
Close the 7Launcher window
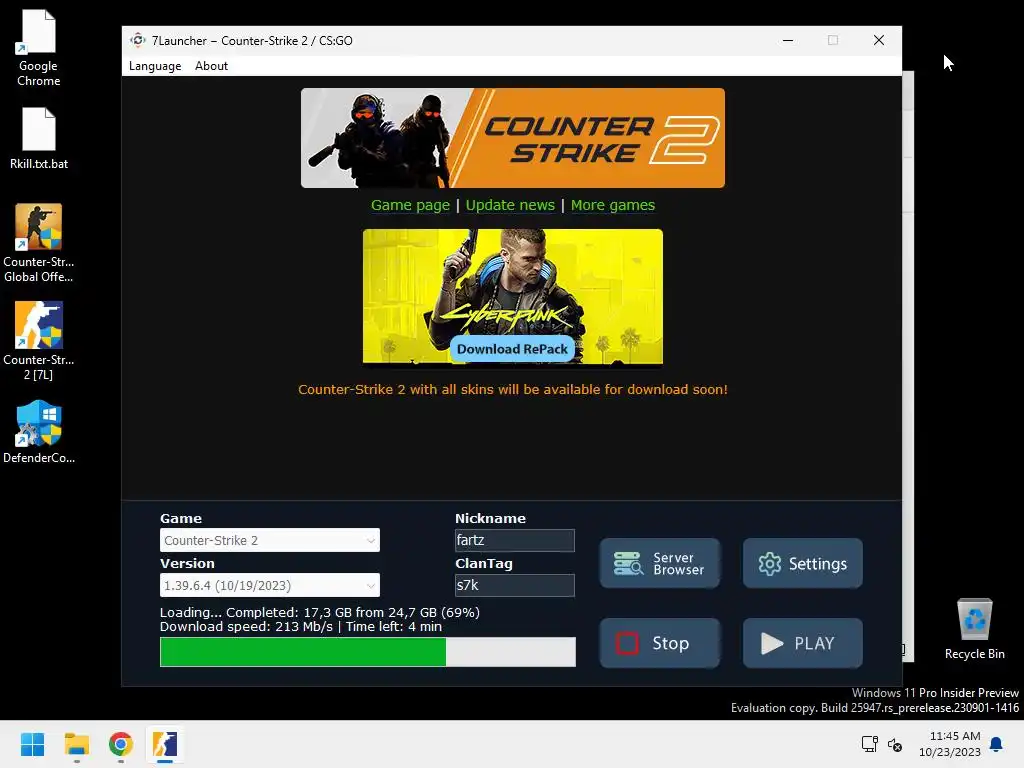tap(879, 40)
